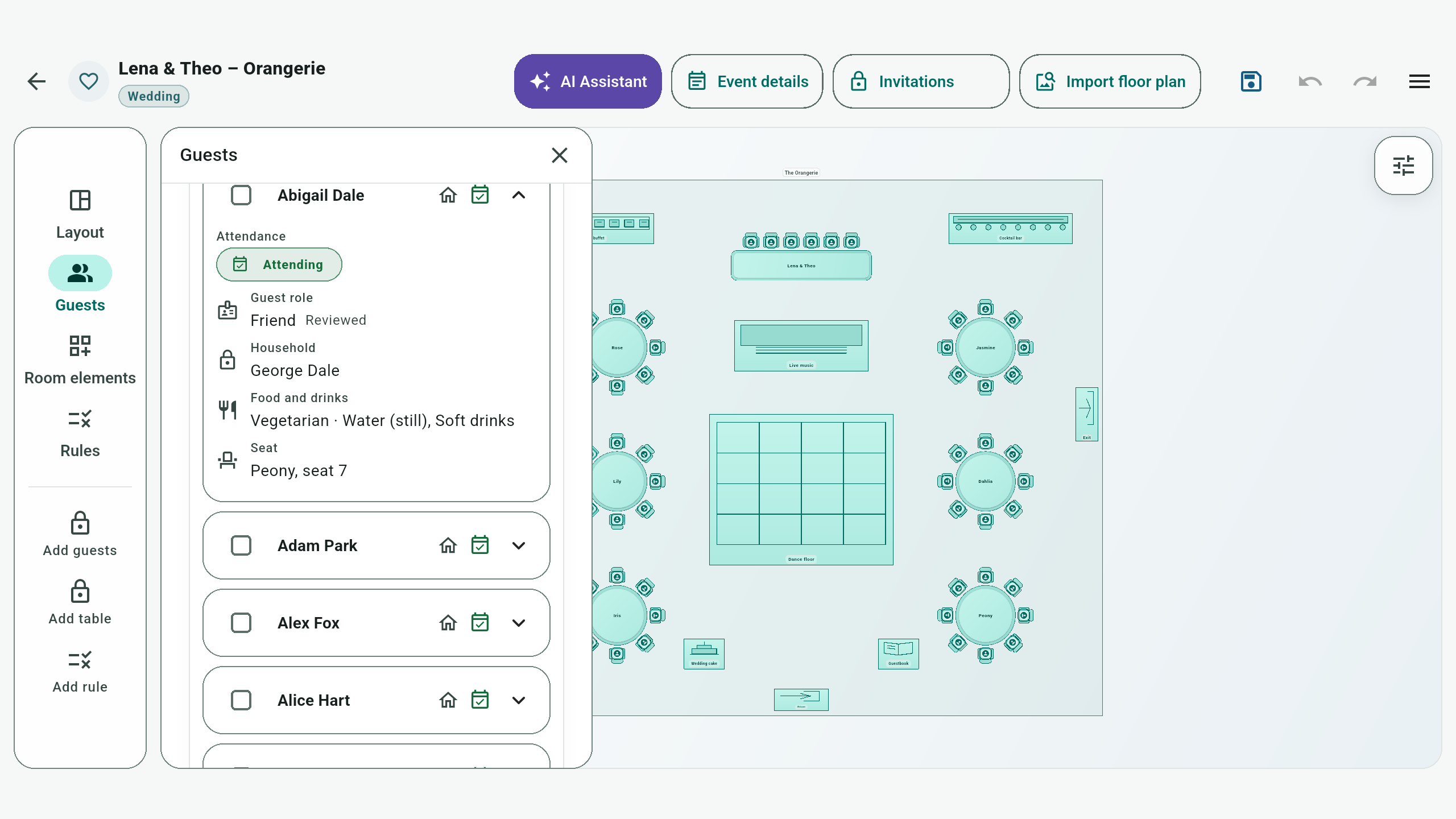Click Import floor plan

(1110, 81)
